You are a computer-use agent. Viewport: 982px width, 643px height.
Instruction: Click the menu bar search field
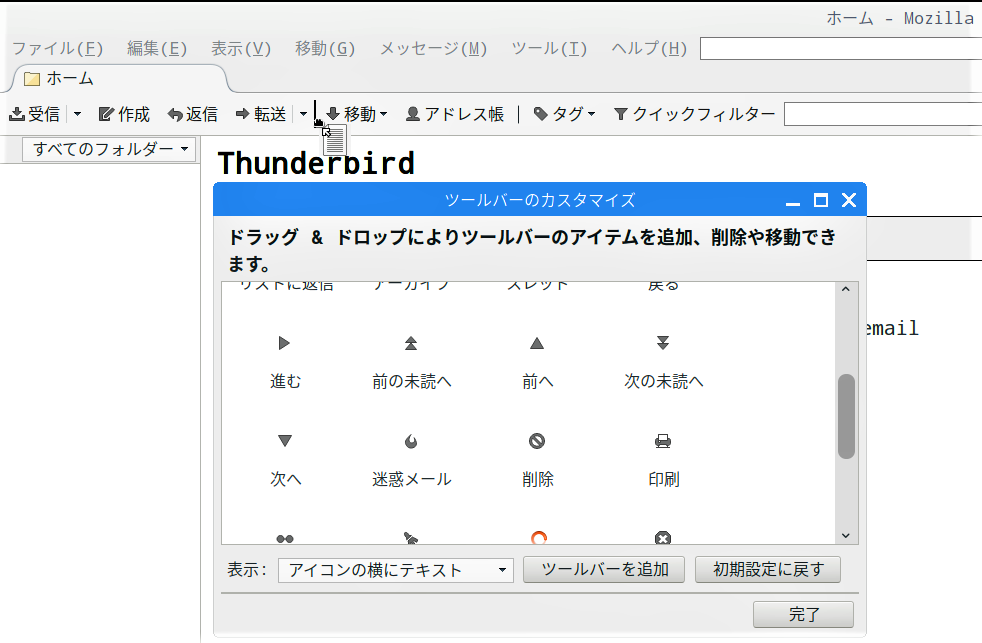click(840, 48)
